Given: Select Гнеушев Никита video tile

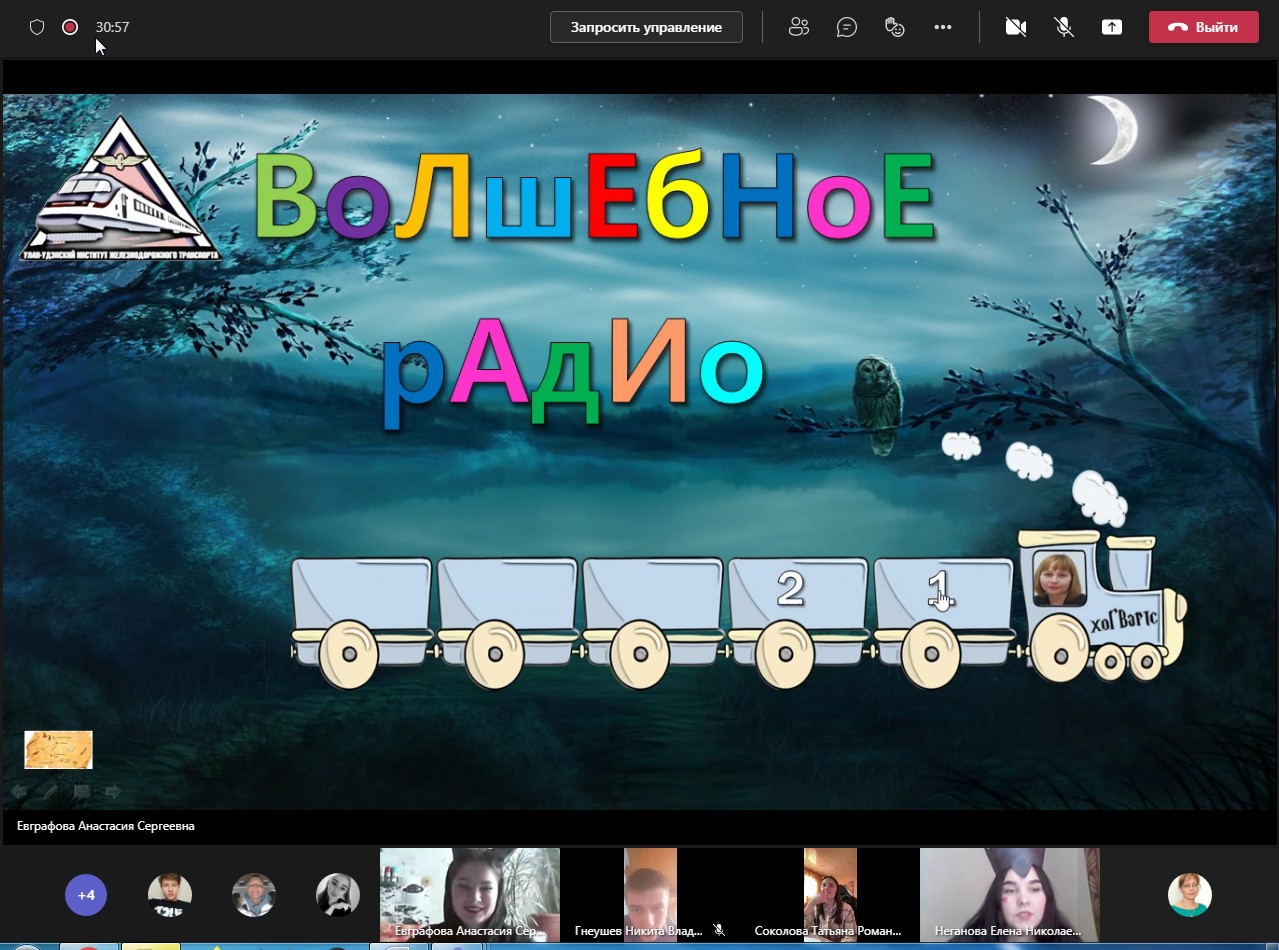Looking at the screenshot, I should 650,894.
